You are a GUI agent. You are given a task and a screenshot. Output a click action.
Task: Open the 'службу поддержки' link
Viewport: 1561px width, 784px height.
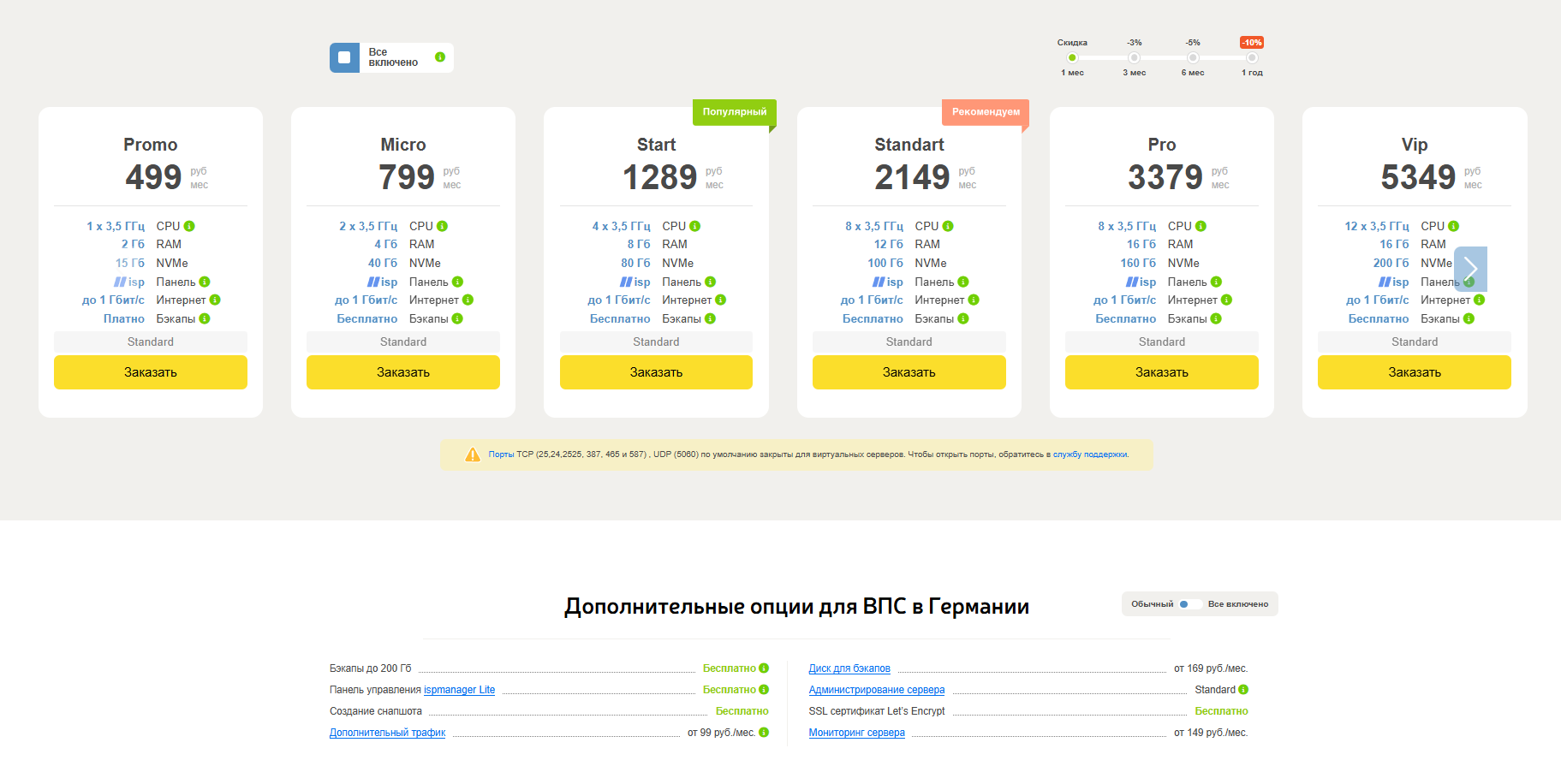pos(1090,454)
